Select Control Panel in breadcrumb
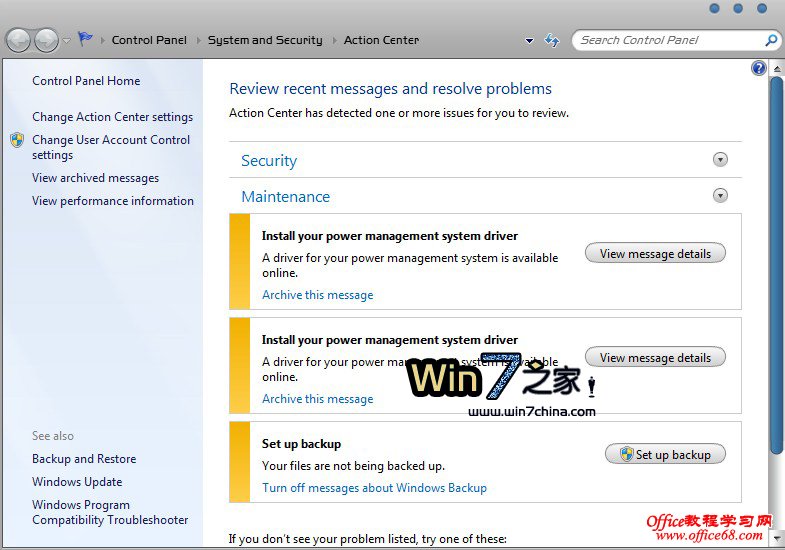 click(149, 40)
